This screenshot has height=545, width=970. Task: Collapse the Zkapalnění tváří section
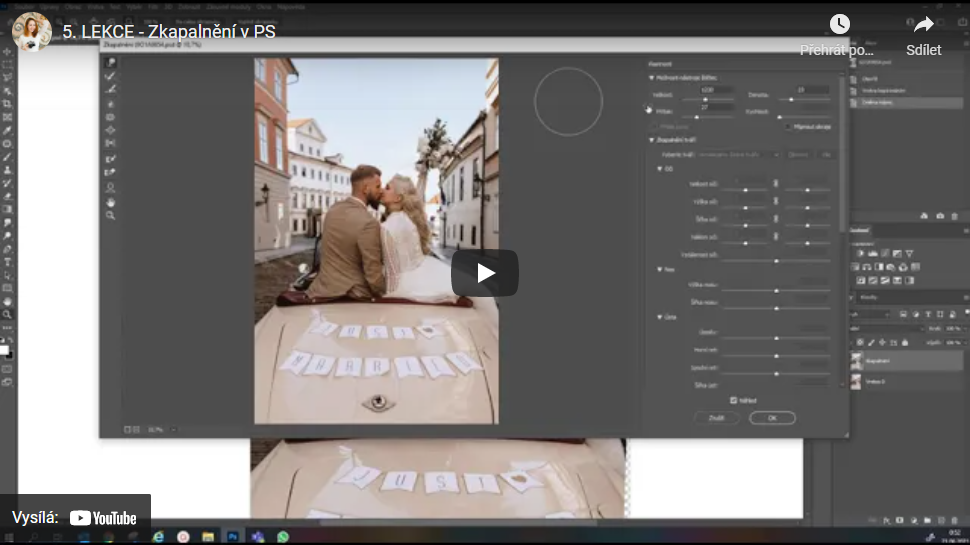(651, 140)
